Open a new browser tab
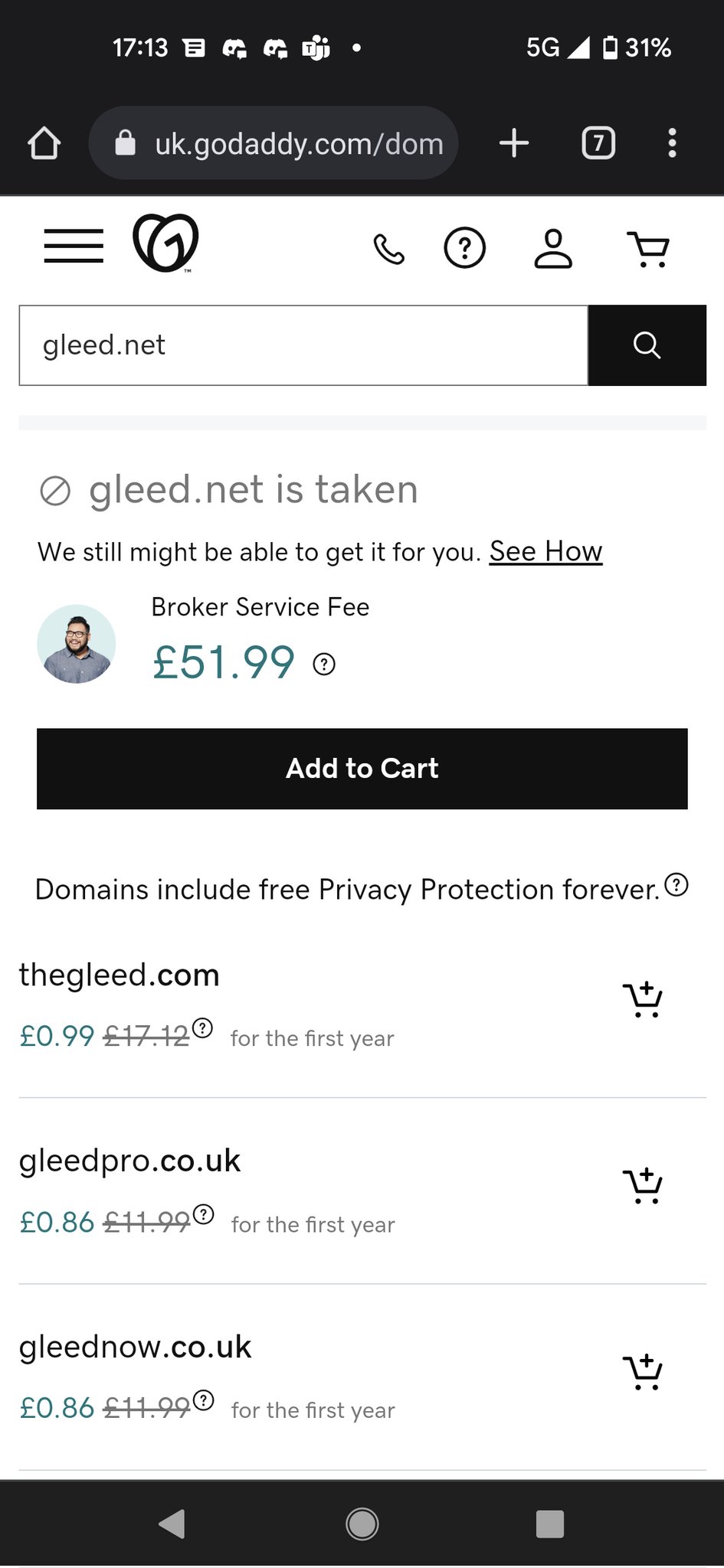 [x=514, y=143]
